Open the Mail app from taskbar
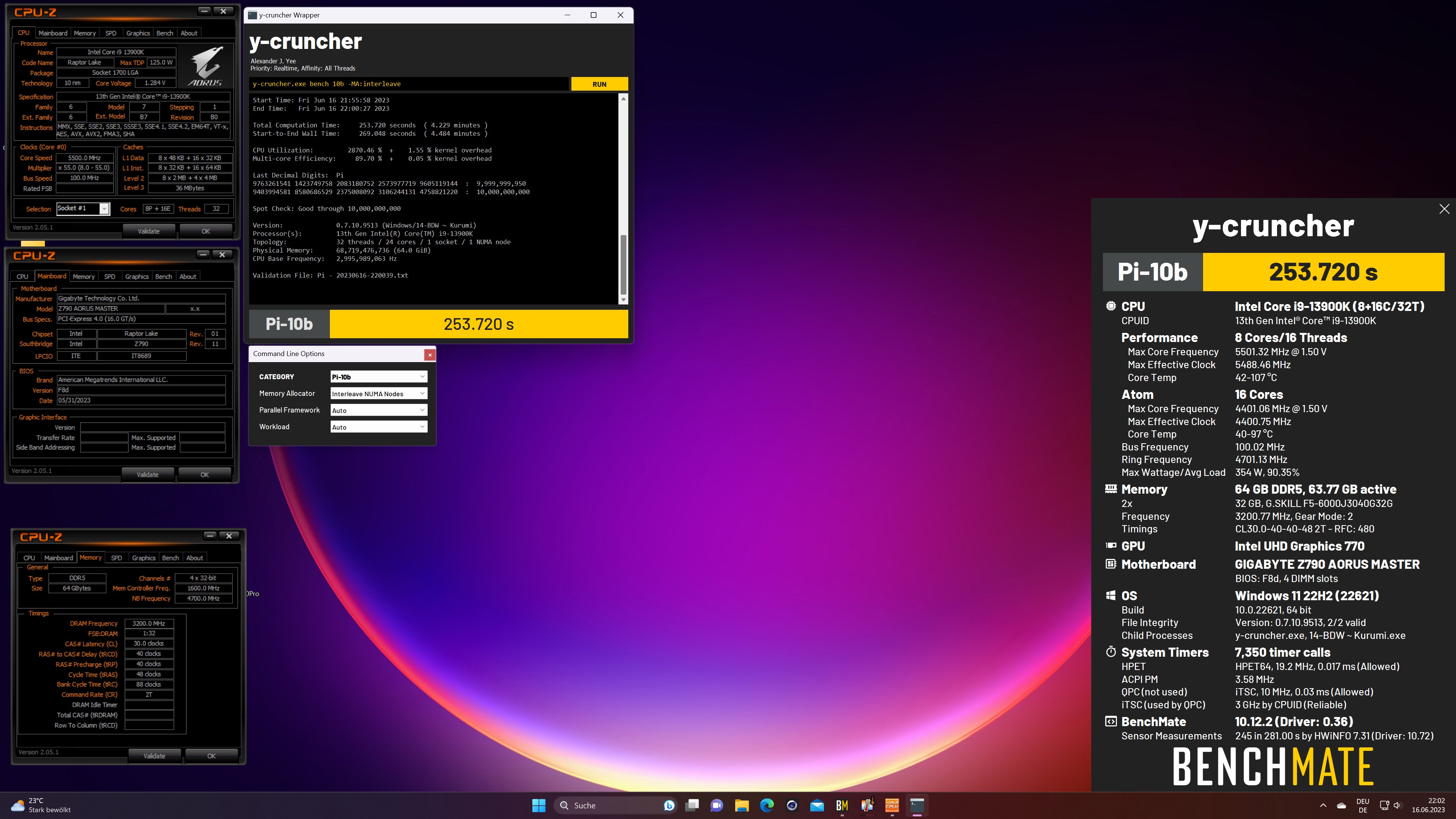This screenshot has width=1456, height=819. point(817,805)
